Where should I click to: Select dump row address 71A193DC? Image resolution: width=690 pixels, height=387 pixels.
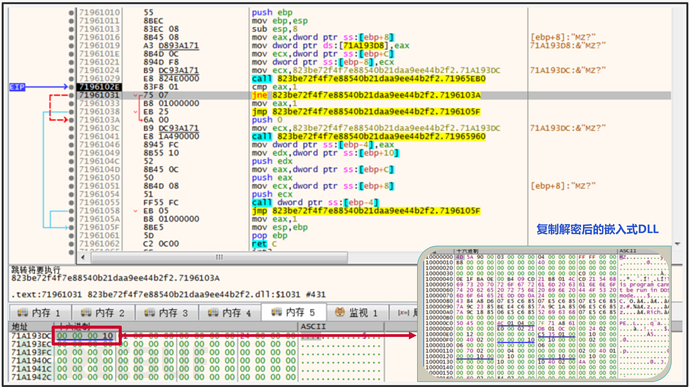30,336
